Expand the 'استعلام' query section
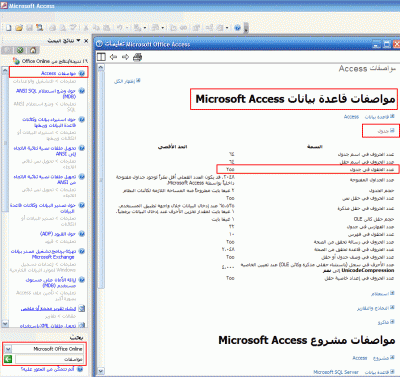Image resolution: width=400 pixels, height=377 pixels. tap(383, 294)
